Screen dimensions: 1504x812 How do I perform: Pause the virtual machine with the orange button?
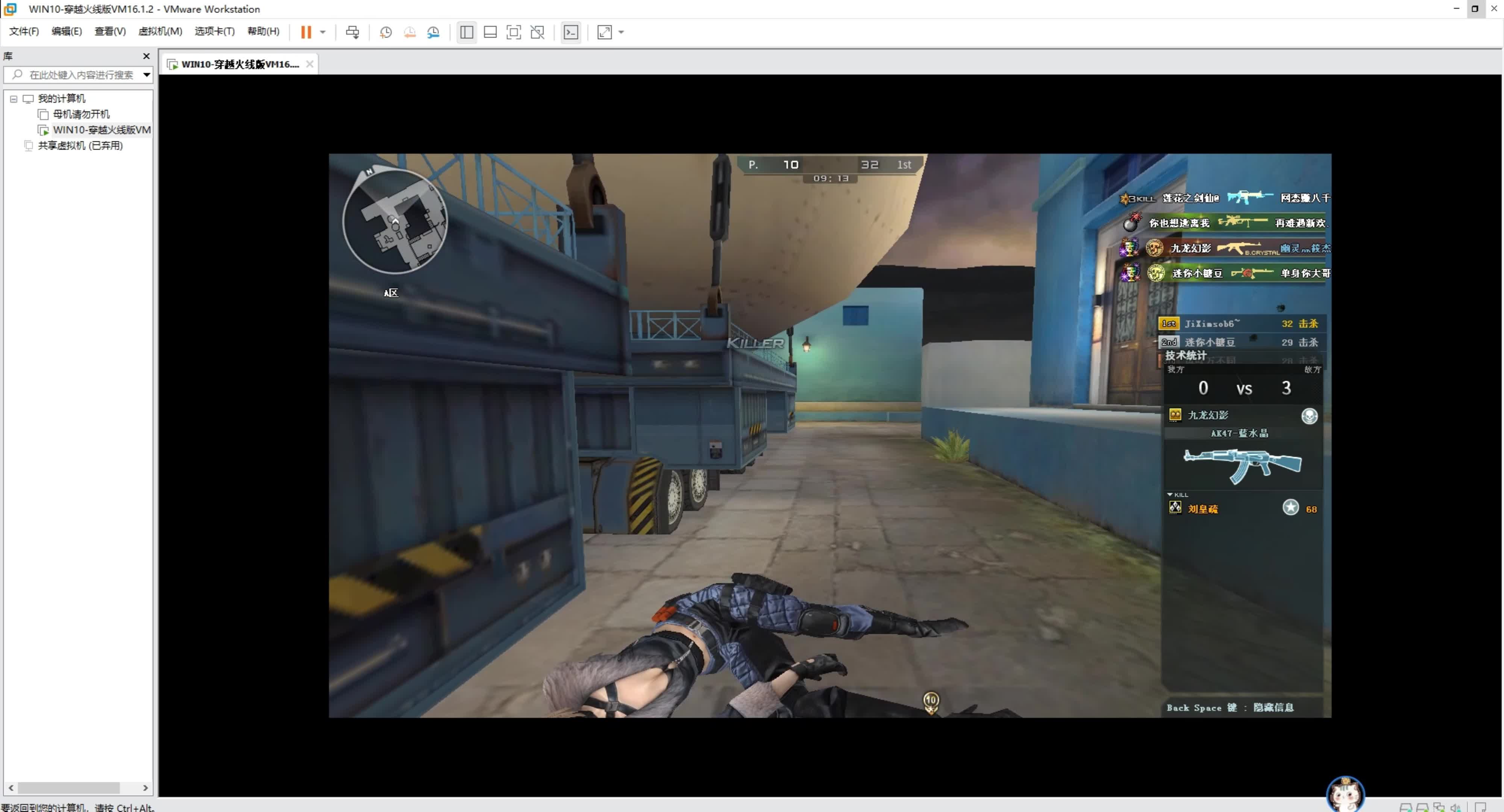[x=305, y=32]
